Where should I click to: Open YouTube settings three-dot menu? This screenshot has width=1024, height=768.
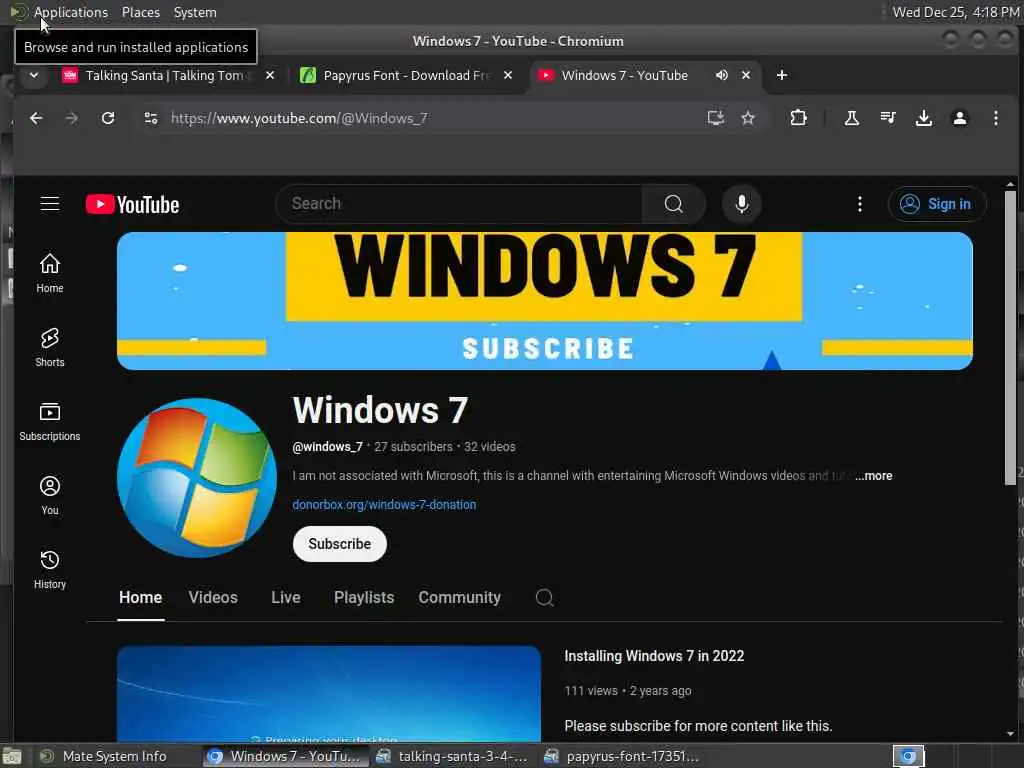point(859,204)
